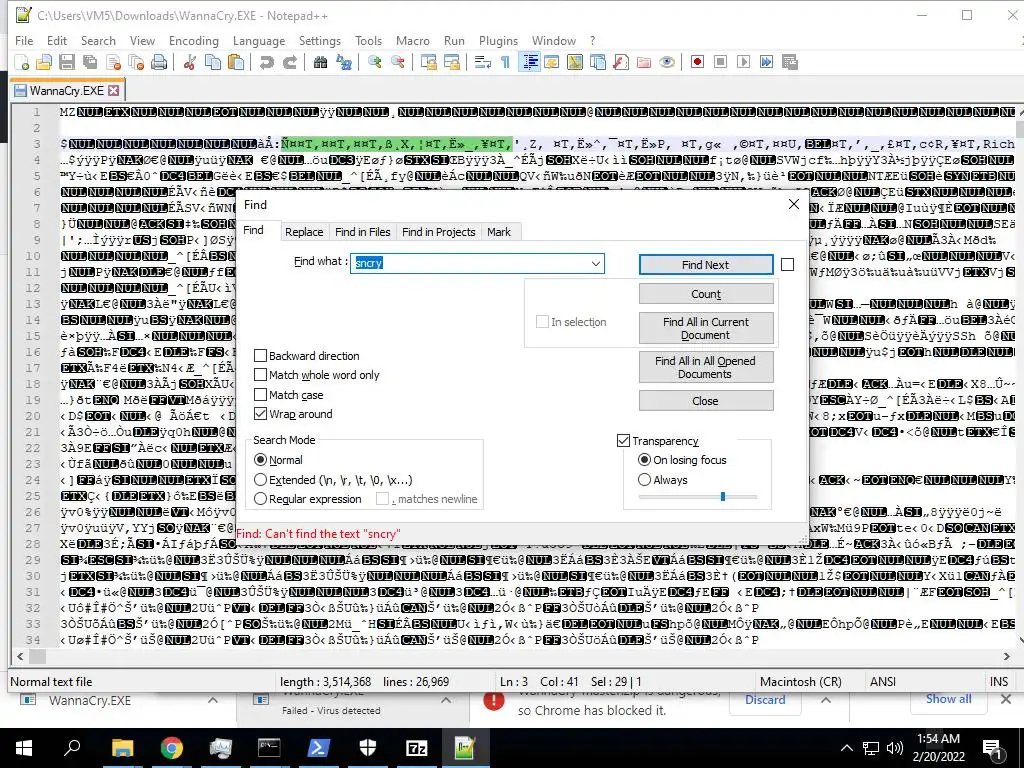1024x768 pixels.
Task: Click the Start Recording macro icon
Action: 697,62
